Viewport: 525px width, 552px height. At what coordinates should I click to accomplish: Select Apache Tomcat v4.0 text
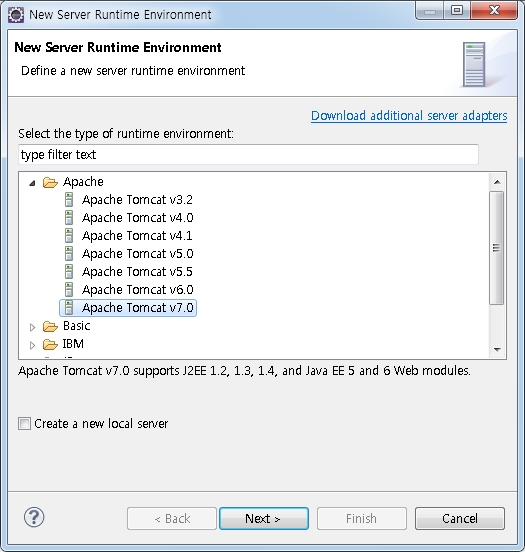point(138,218)
